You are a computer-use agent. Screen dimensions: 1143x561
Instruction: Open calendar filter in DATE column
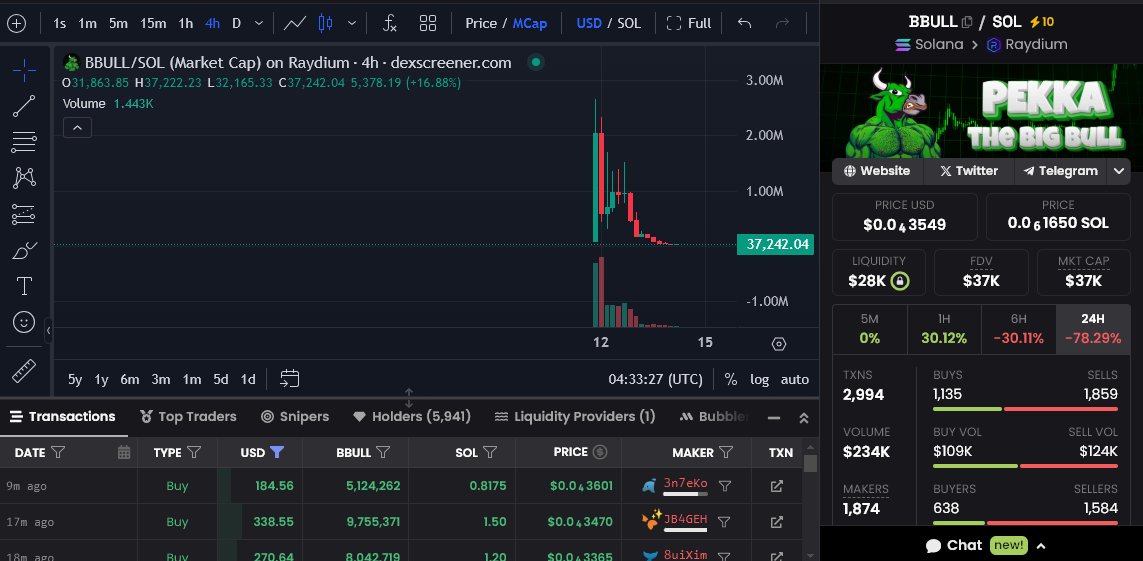click(x=124, y=452)
